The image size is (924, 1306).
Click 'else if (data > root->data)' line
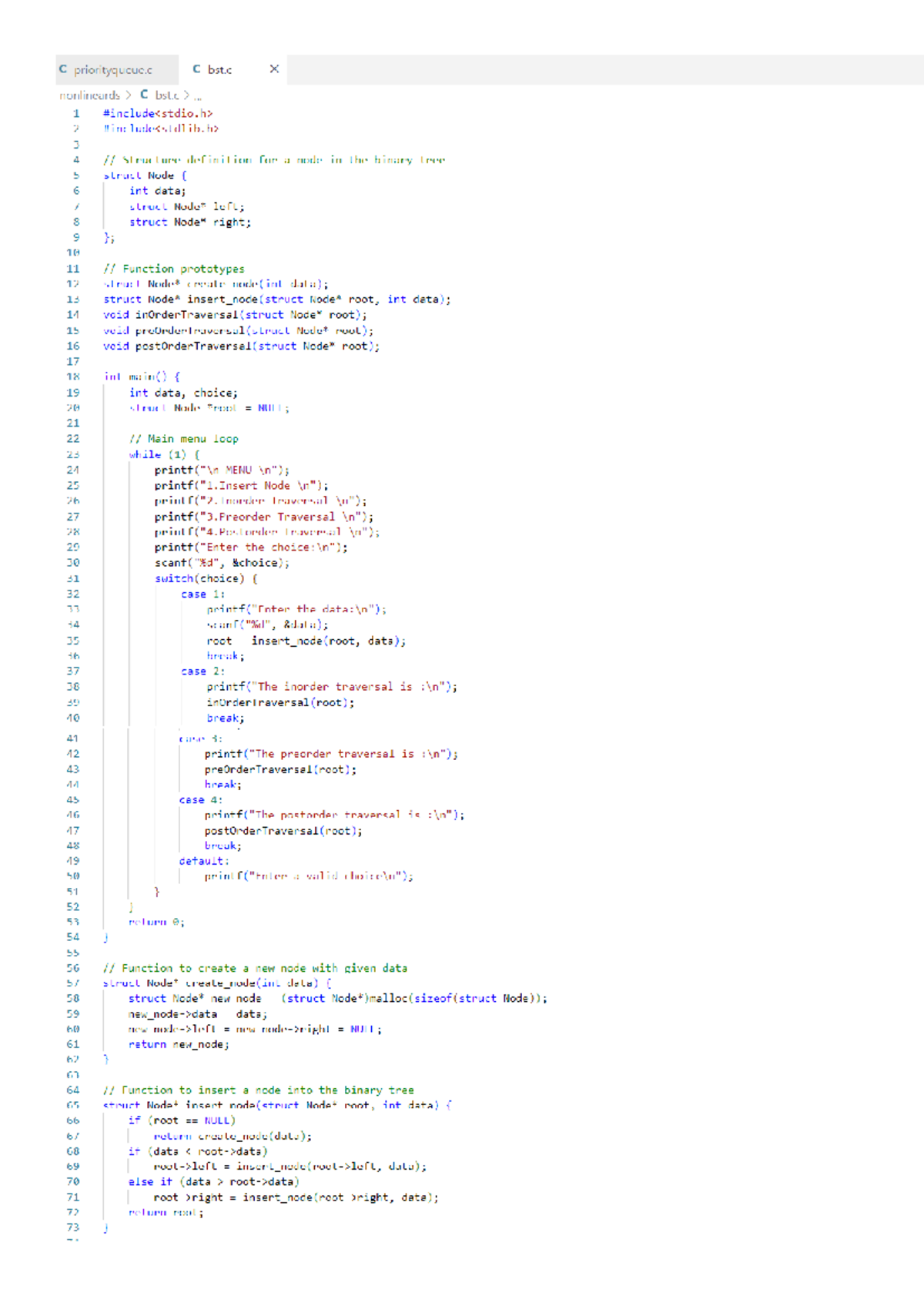click(x=214, y=1182)
